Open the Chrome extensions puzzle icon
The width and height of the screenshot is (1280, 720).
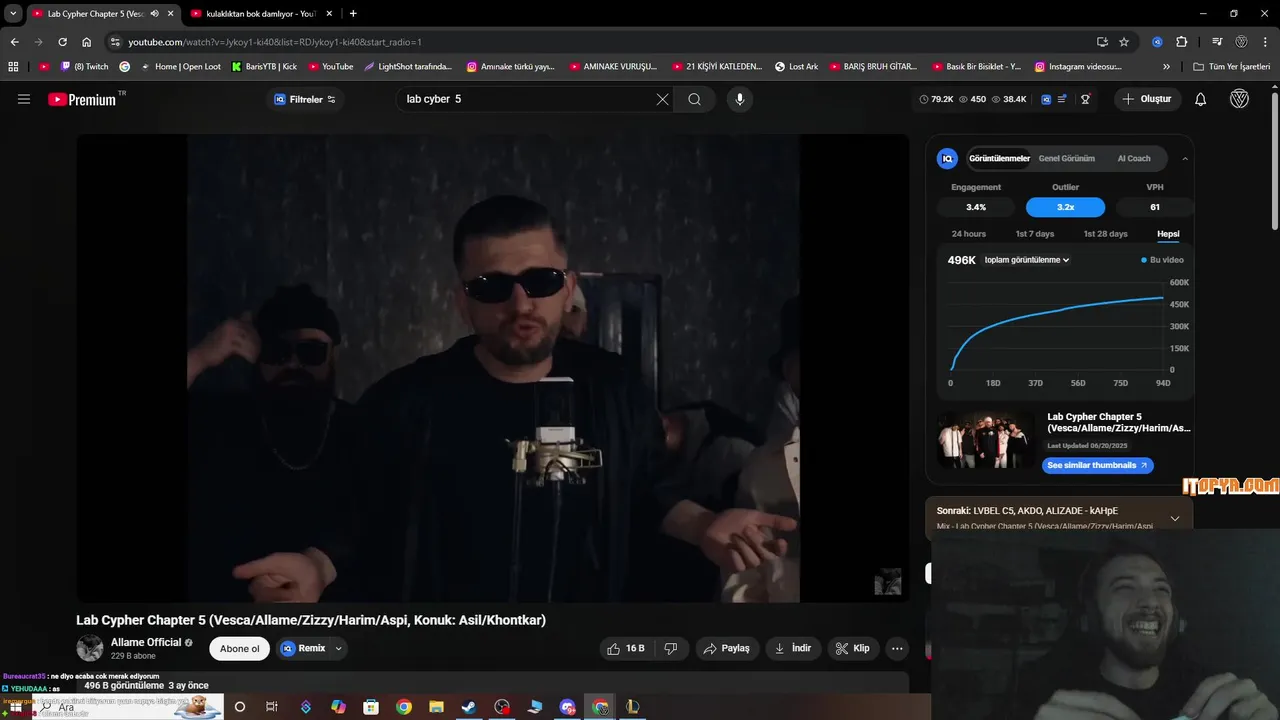coord(1181,42)
